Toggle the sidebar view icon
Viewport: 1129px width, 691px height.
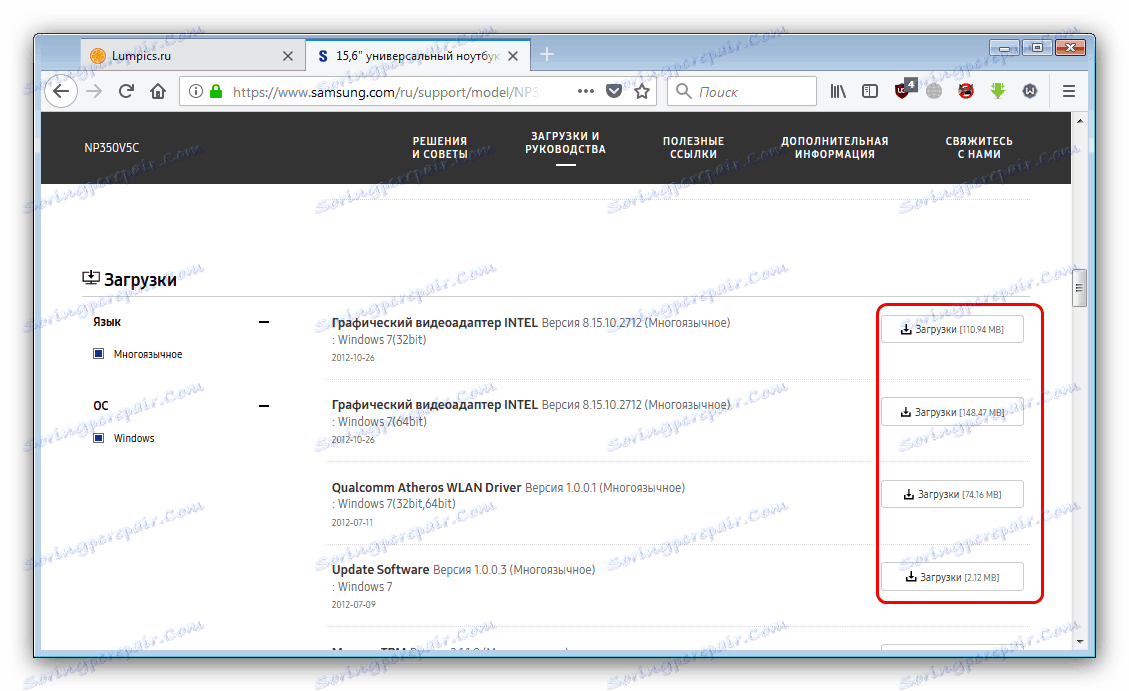coord(870,91)
